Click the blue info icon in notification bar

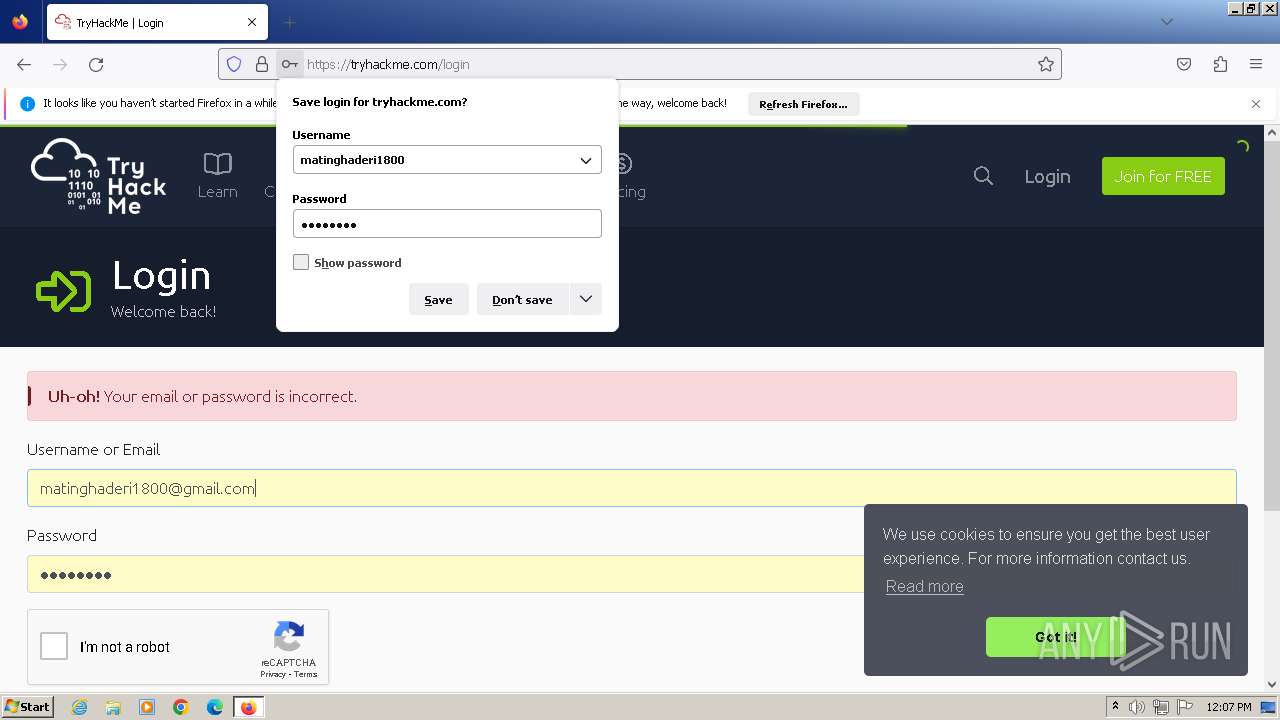27,104
